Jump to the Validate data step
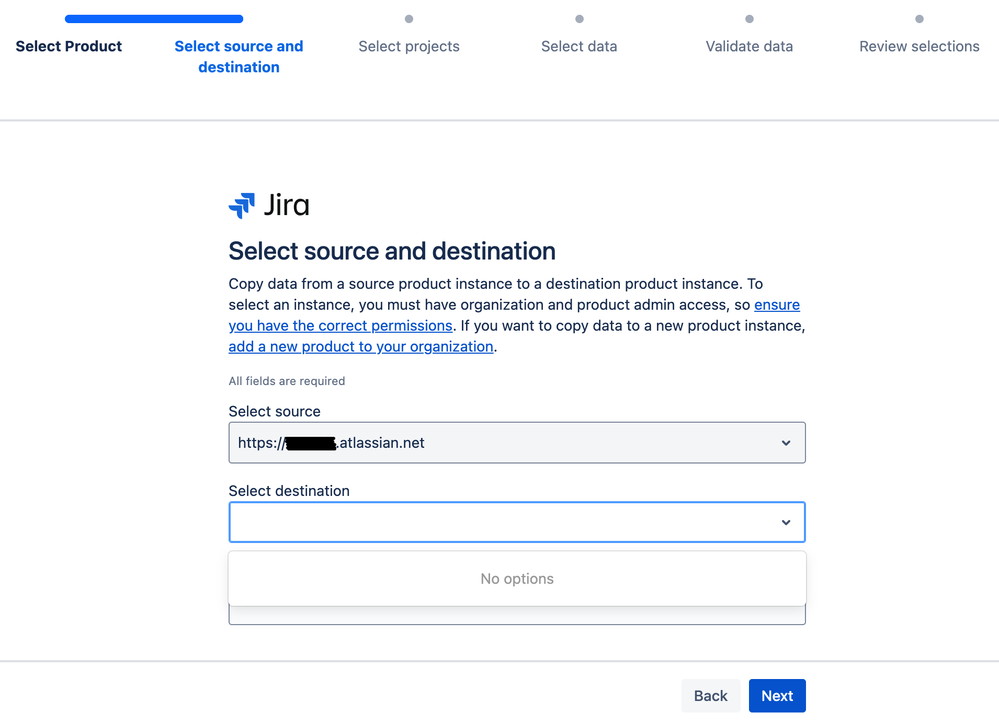Screen dimensions: 999x722 (x=749, y=47)
